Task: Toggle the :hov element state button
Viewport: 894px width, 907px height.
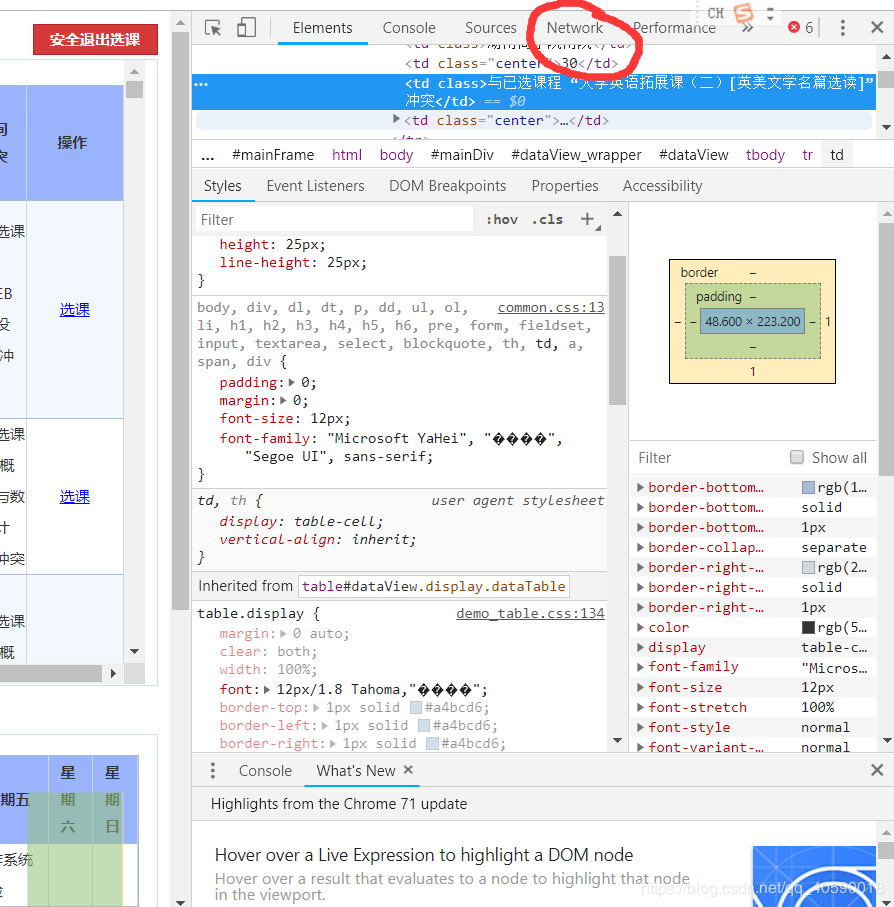Action: [502, 220]
